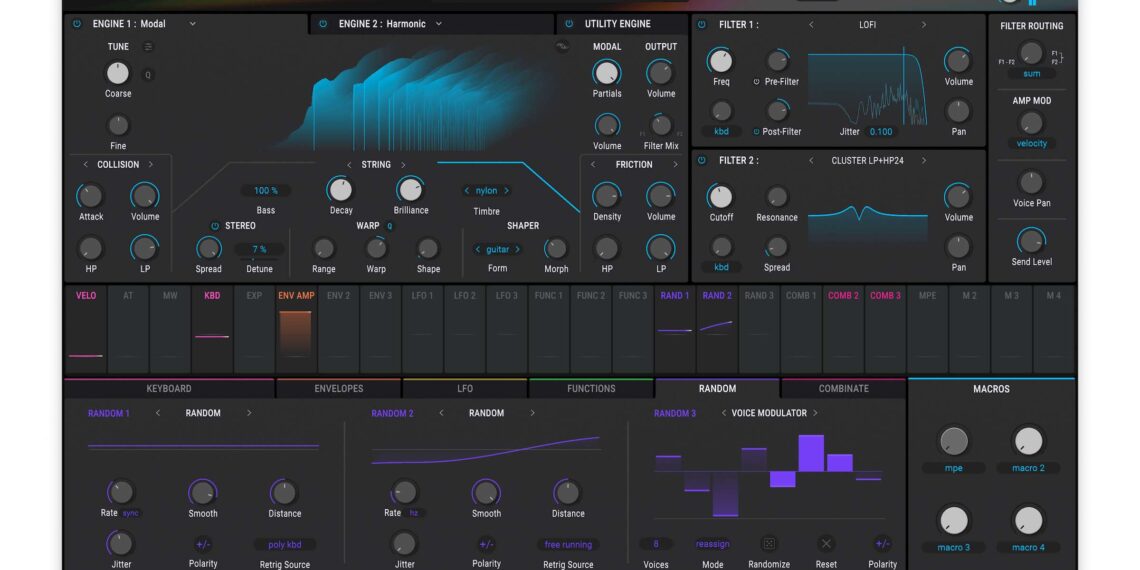Click the tune quantize Q icon beside Coarse

pos(148,74)
